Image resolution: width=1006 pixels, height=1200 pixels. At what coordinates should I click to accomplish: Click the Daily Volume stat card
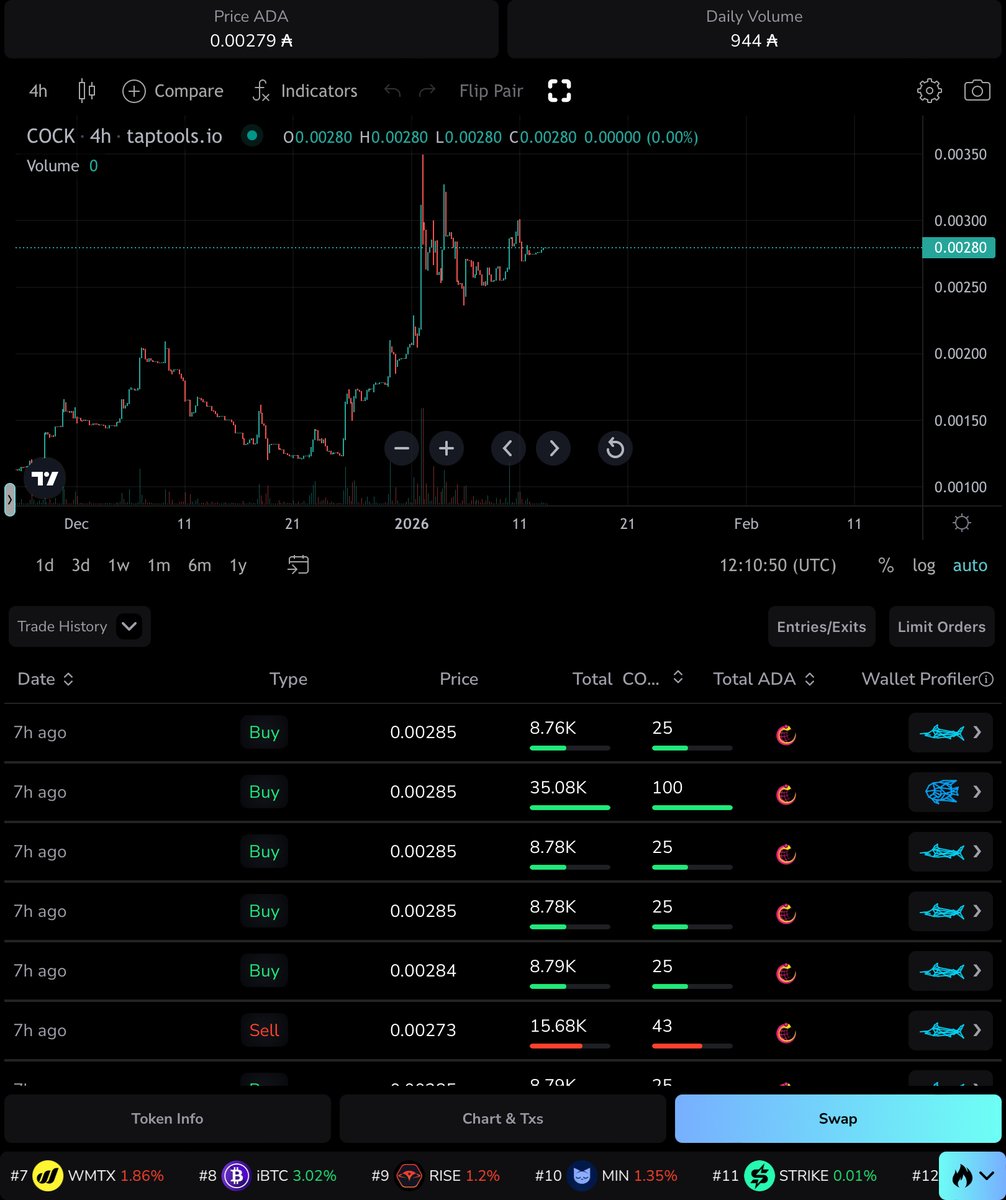(x=754, y=29)
